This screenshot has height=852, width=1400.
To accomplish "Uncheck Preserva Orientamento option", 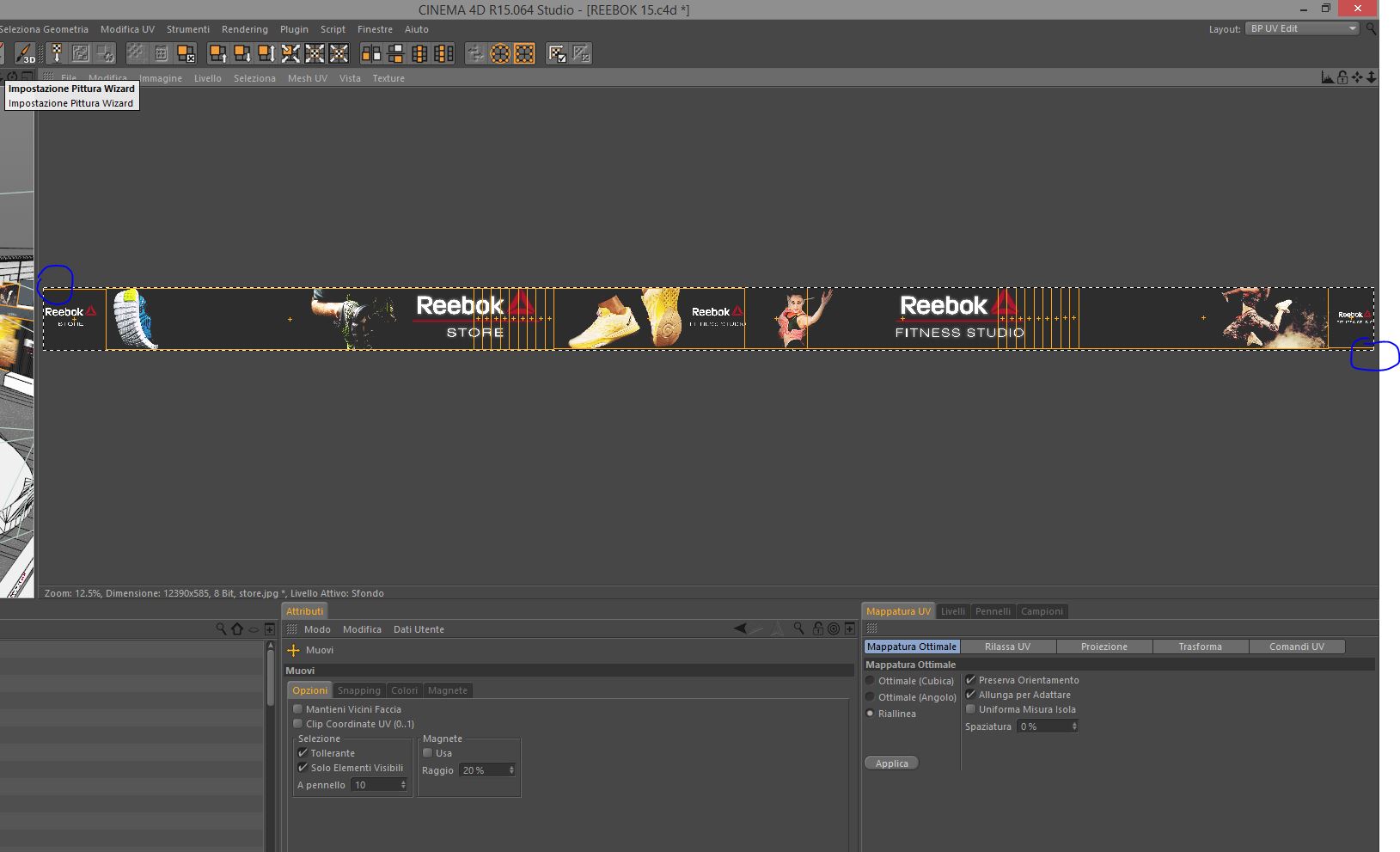I will click(x=970, y=680).
